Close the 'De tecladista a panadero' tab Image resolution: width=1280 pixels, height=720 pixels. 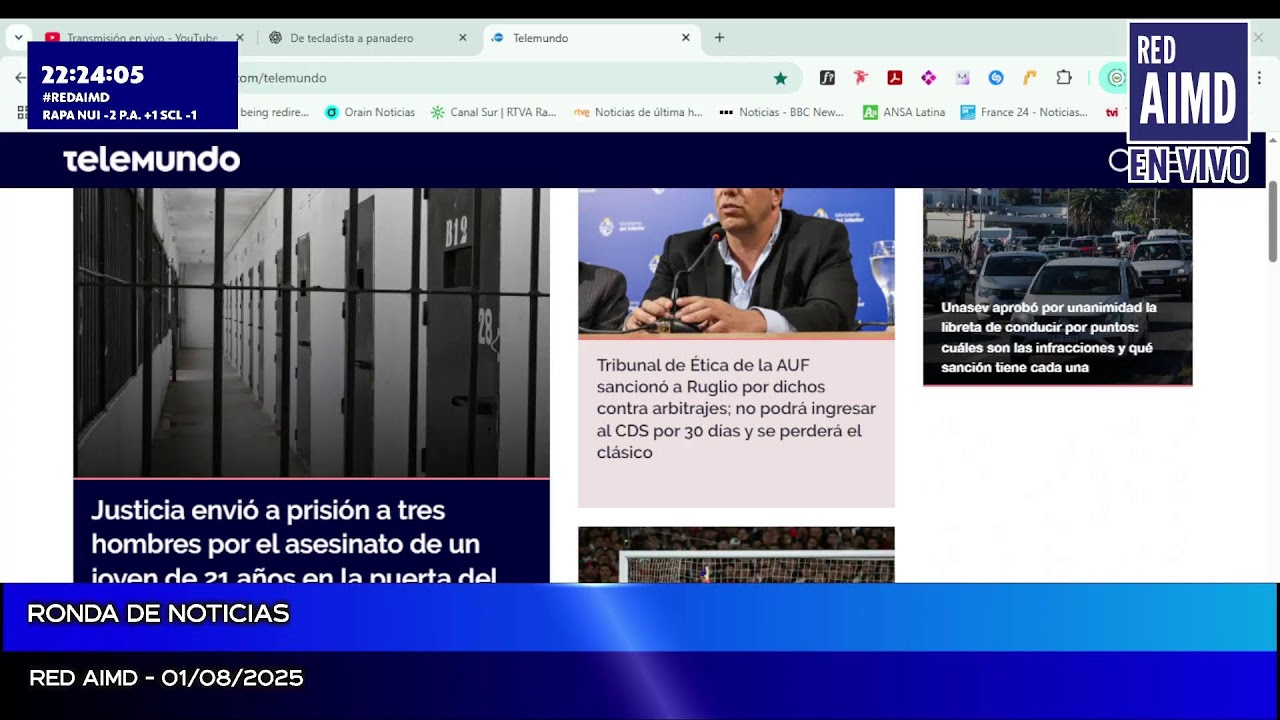tap(462, 38)
